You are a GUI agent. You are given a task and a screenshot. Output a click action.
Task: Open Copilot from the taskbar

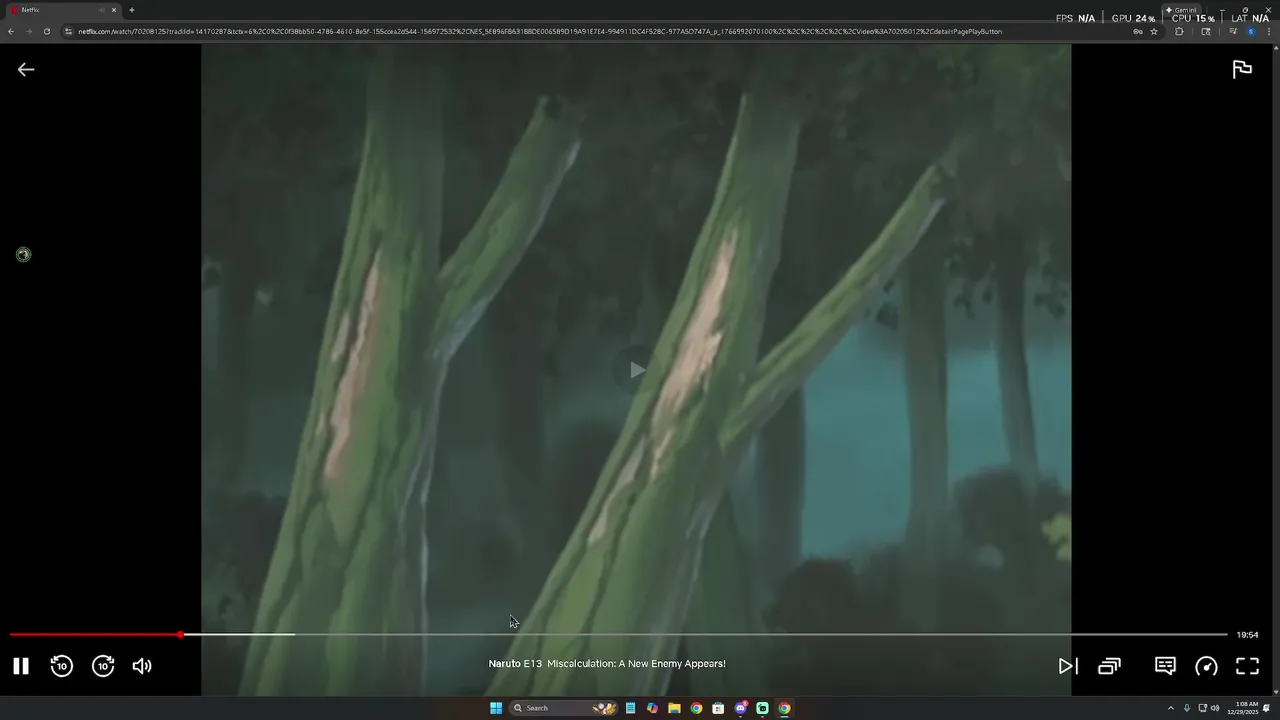pos(652,708)
